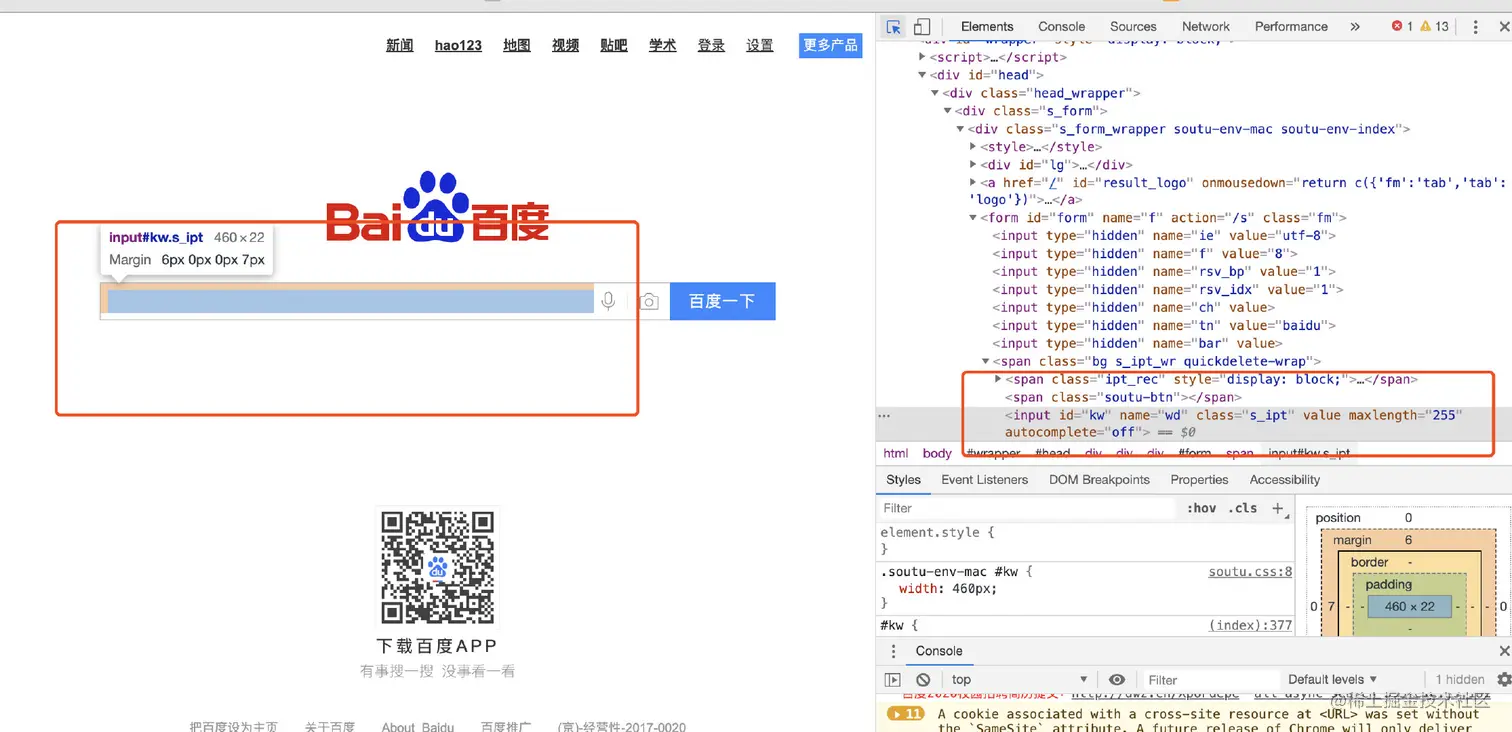The width and height of the screenshot is (1512, 732).
Task: Show the console sidebar icon
Action: [893, 679]
